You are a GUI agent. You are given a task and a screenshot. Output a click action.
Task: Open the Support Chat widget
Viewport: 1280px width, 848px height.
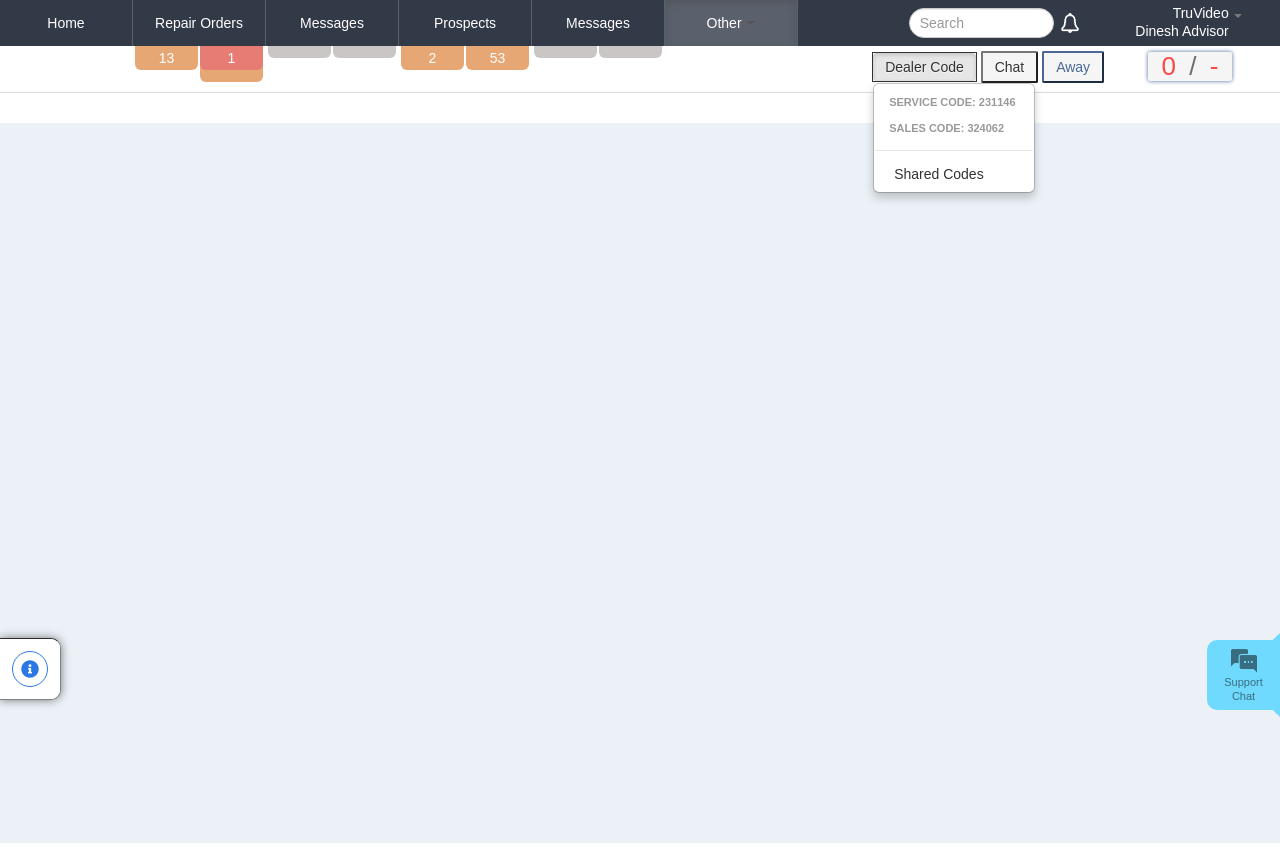coord(1243,675)
